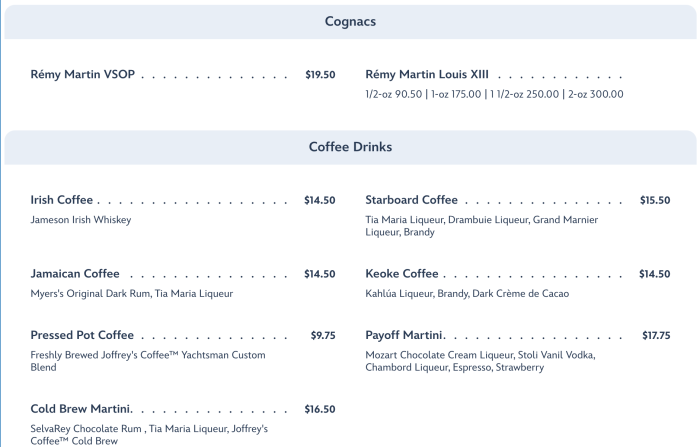Image resolution: width=700 pixels, height=447 pixels.
Task: Click the Rémy Martin VSOP item name
Action: pos(83,74)
